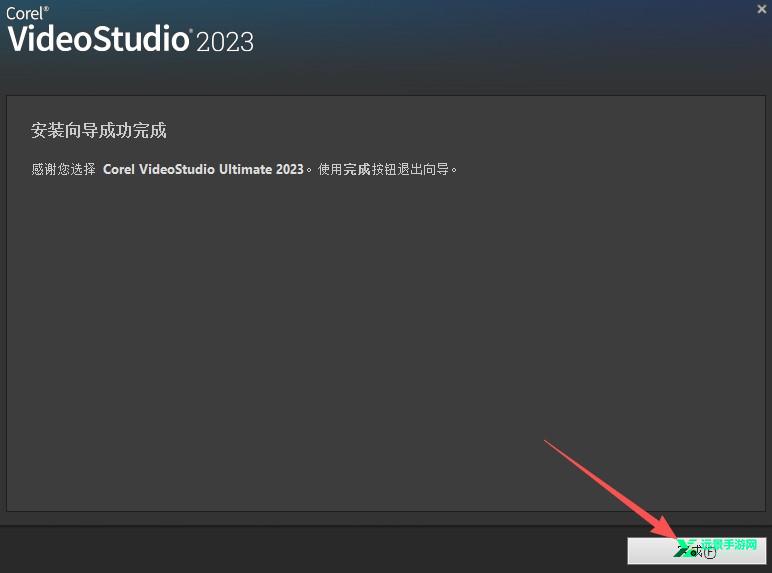The height and width of the screenshot is (573, 772).
Task: Close the VideoStudio installer window
Action: 762,9
